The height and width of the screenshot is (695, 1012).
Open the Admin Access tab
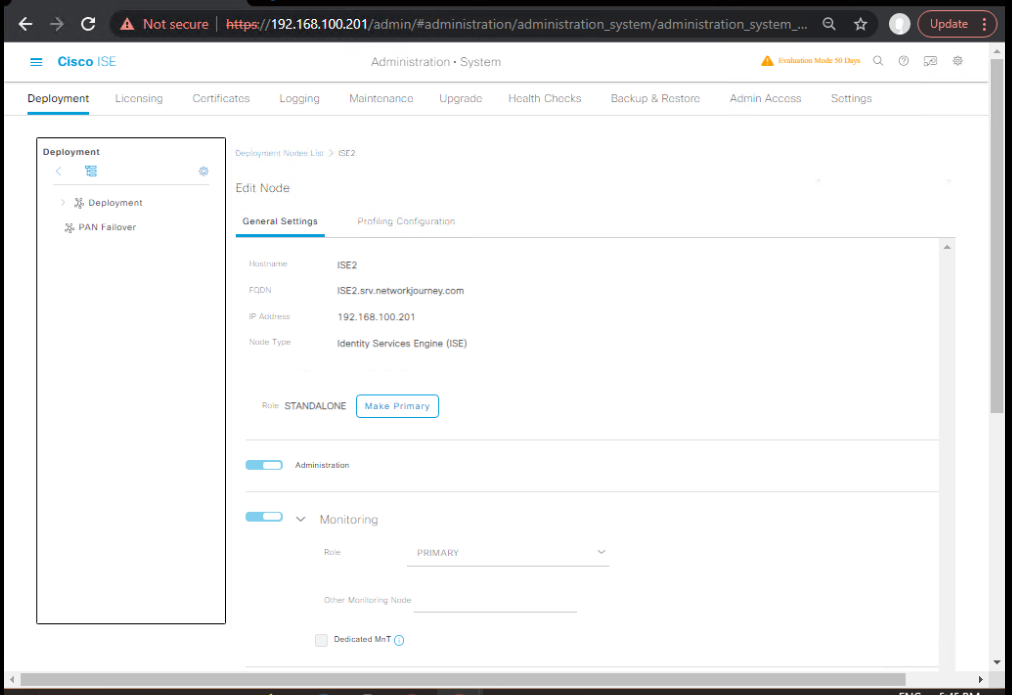click(765, 98)
